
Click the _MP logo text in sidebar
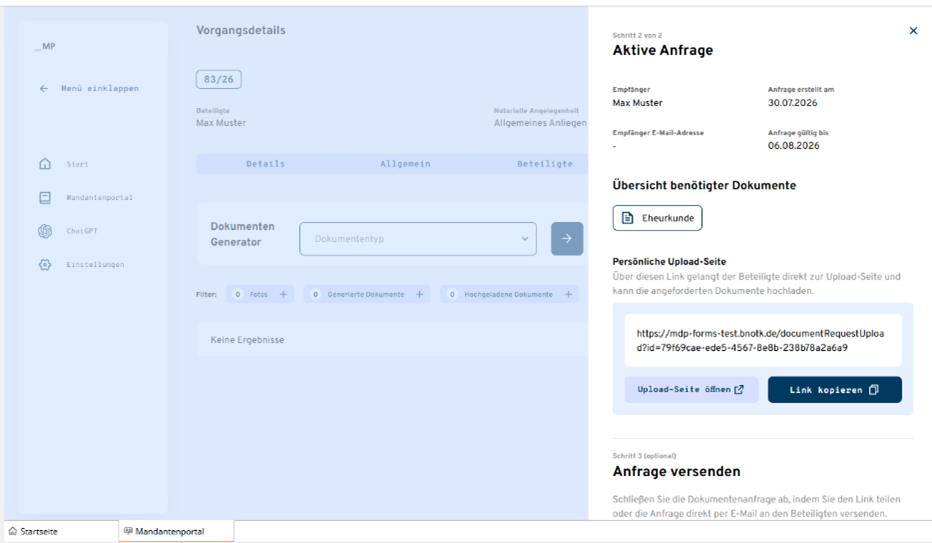[x=45, y=46]
